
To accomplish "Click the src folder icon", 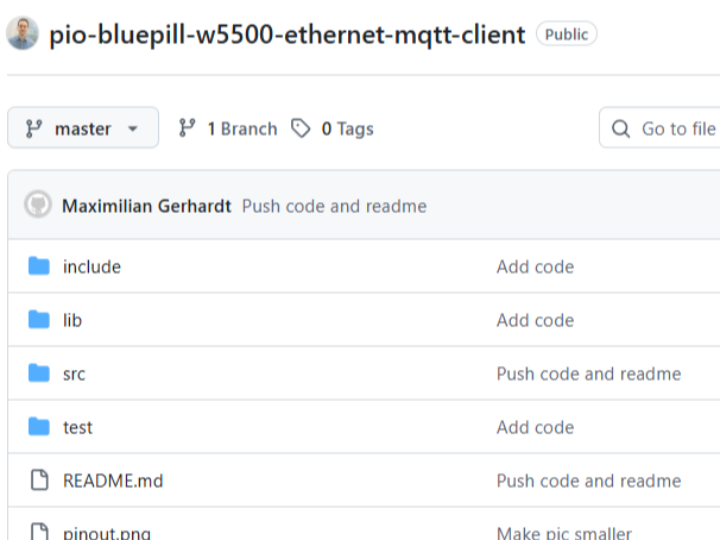I will point(39,373).
